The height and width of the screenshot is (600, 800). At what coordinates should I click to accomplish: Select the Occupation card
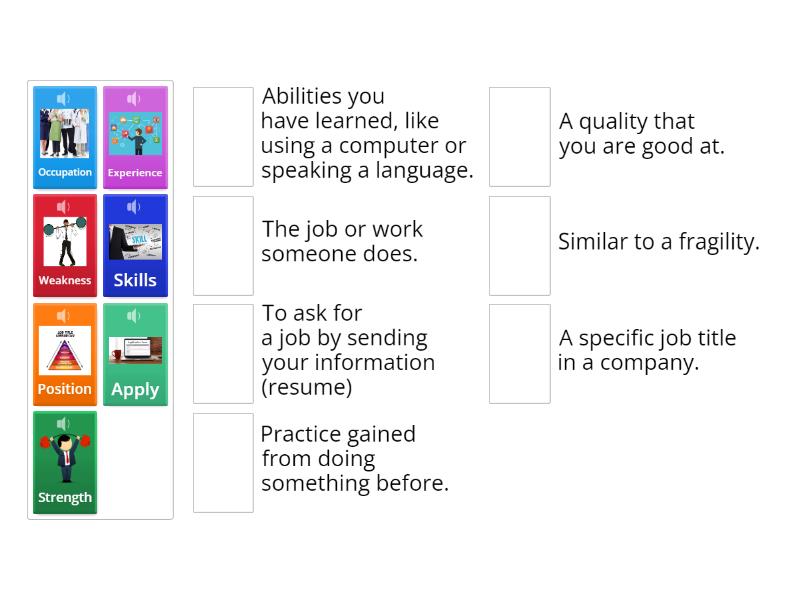[64, 140]
